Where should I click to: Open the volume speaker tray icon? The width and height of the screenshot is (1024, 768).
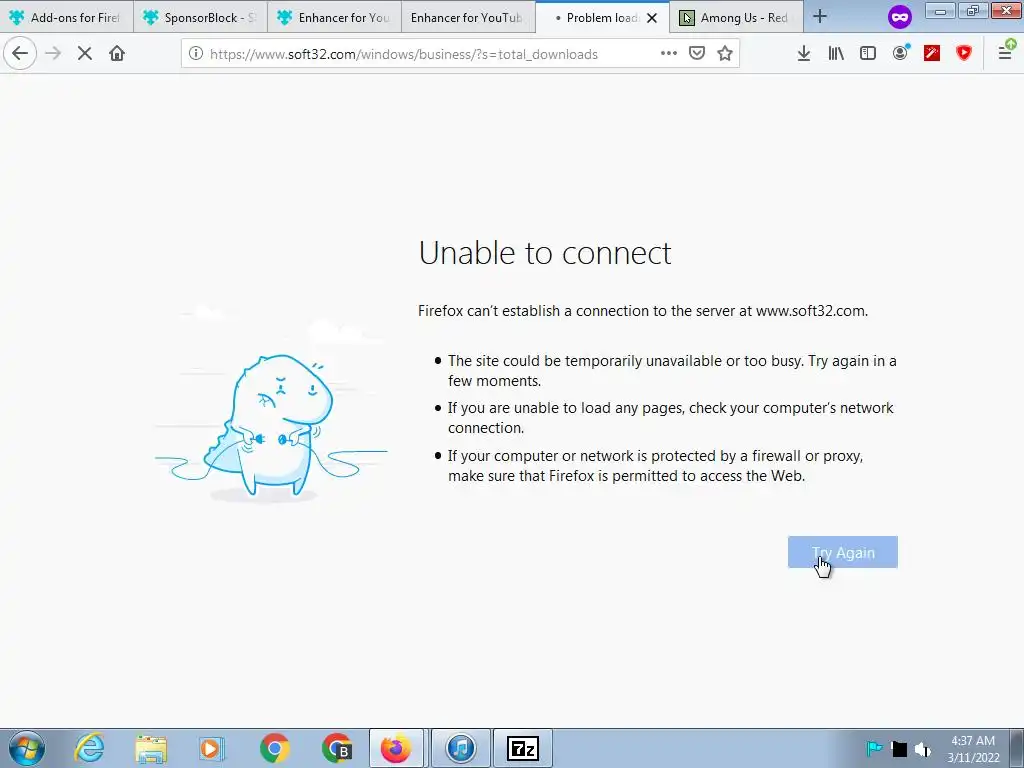click(x=922, y=749)
